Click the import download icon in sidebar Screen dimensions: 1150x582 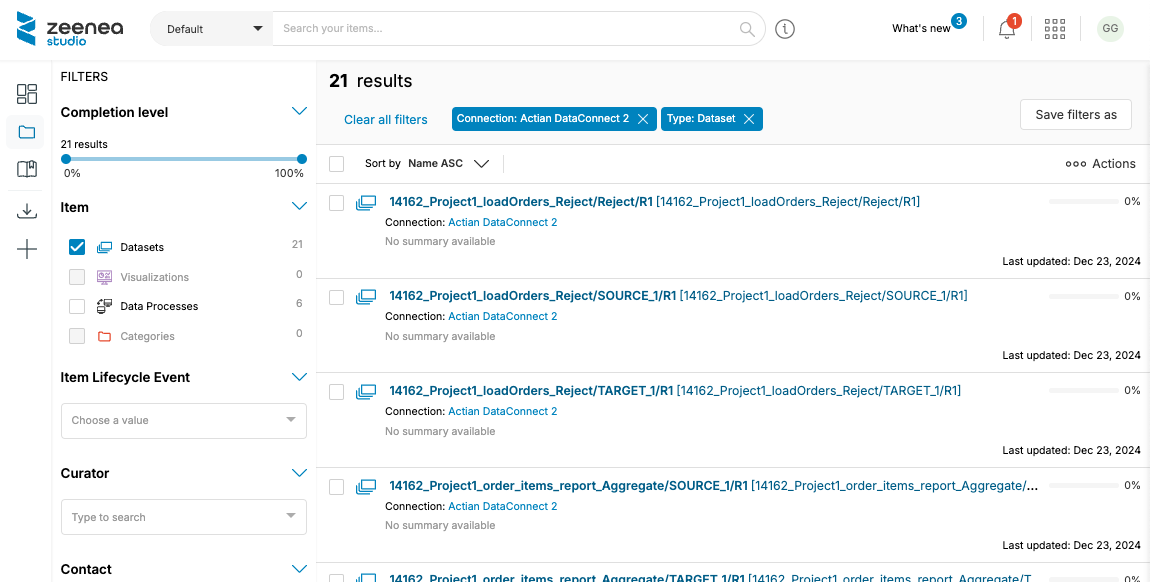coord(27,211)
